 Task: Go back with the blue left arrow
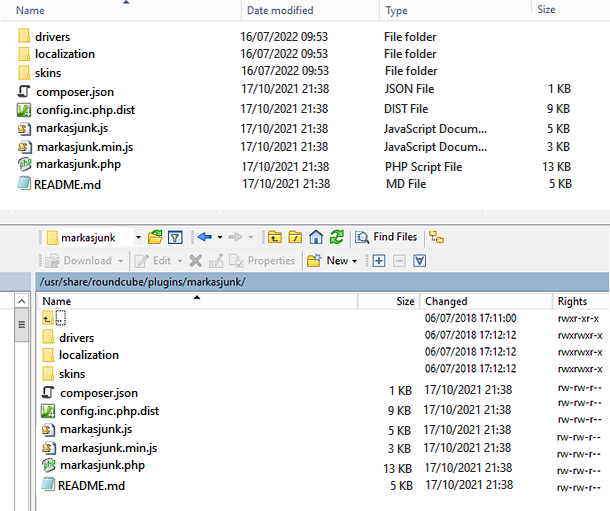204,237
